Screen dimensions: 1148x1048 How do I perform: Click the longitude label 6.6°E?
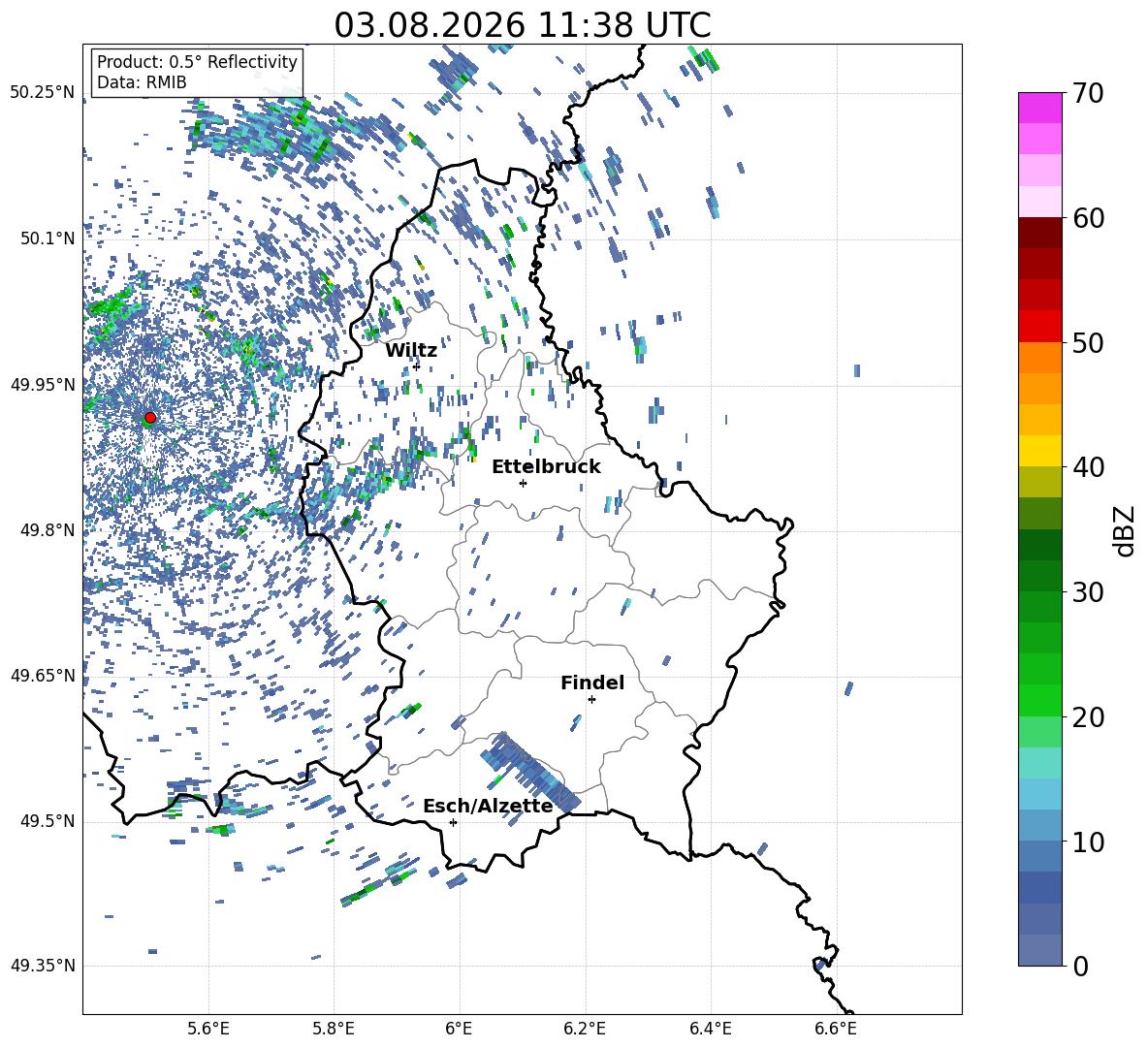pyautogui.click(x=836, y=1029)
